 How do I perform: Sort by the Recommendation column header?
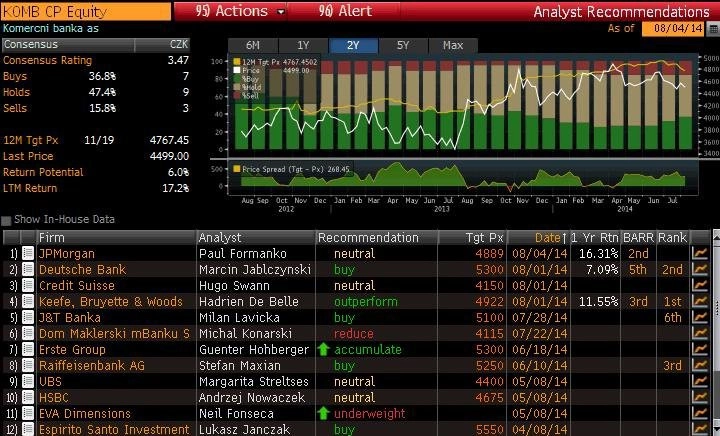point(377,238)
